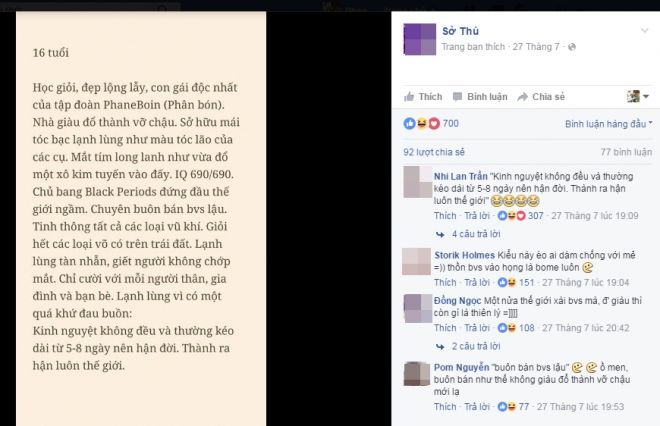Click the reply arrow icon beside 4 câu trả lời
The height and width of the screenshot is (426, 660).
click(440, 234)
